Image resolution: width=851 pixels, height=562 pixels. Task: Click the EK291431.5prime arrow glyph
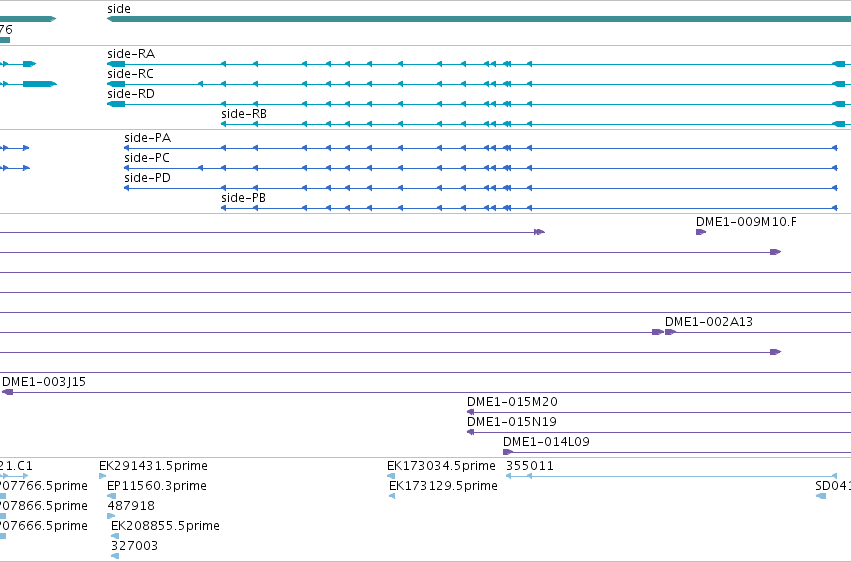103,476
